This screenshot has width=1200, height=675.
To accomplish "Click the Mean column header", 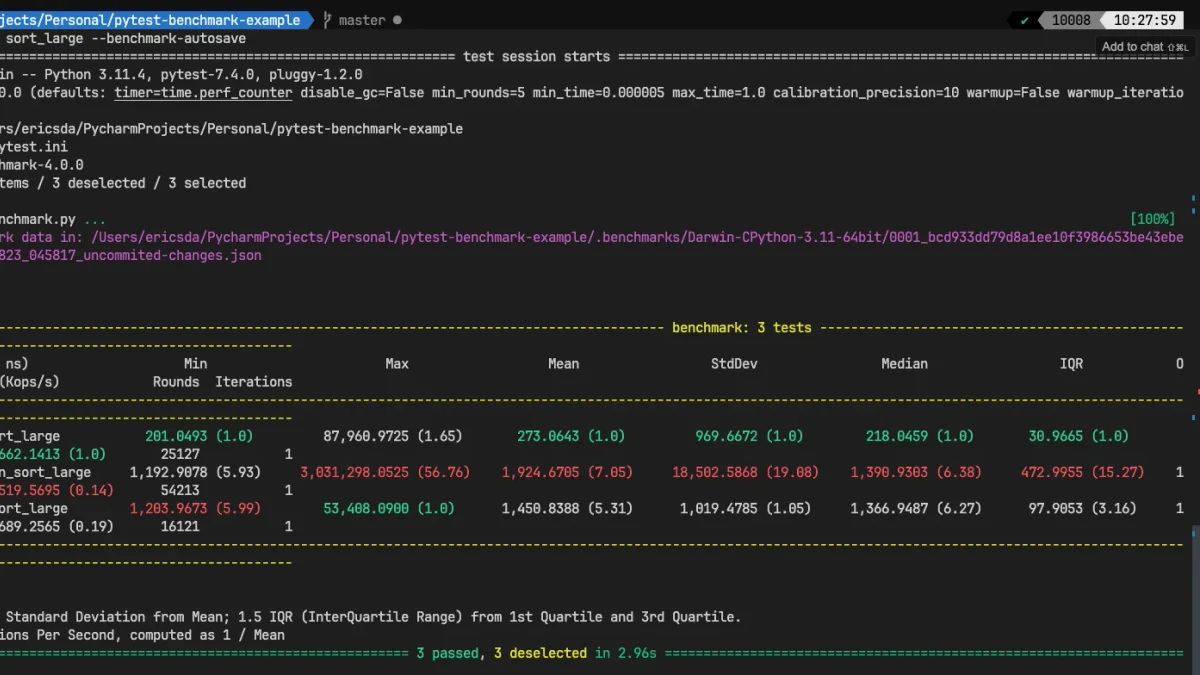I will coord(563,363).
